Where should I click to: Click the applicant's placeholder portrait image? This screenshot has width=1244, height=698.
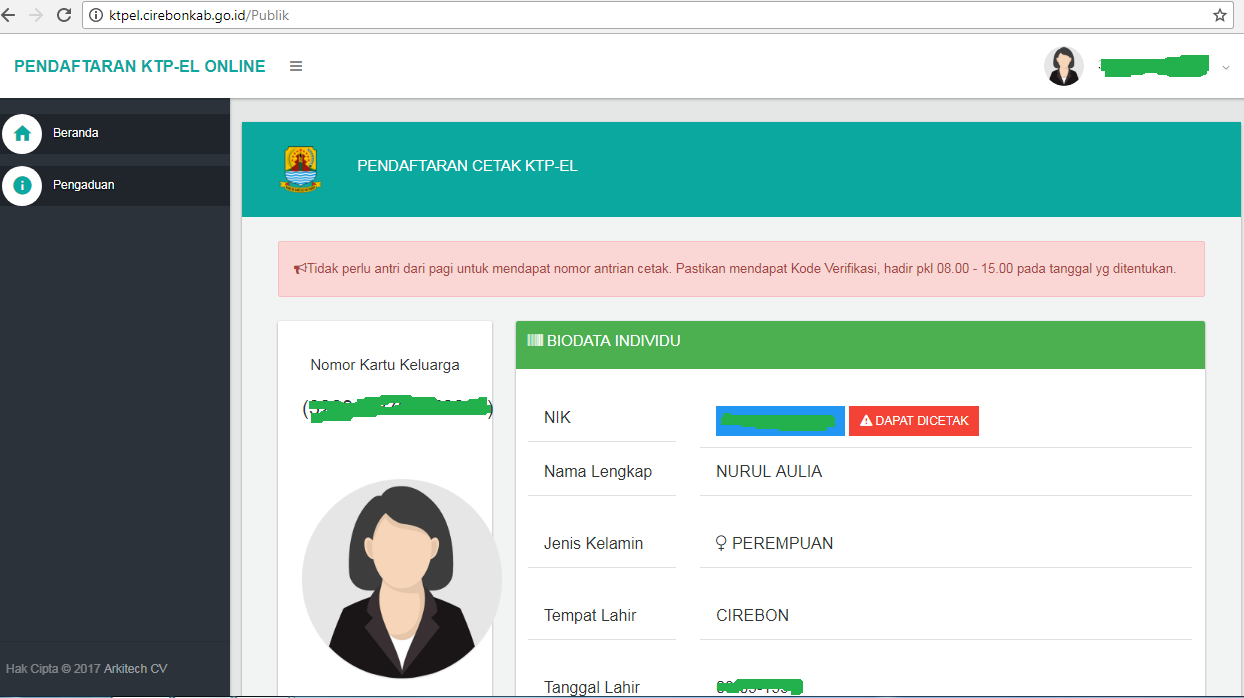coord(401,578)
